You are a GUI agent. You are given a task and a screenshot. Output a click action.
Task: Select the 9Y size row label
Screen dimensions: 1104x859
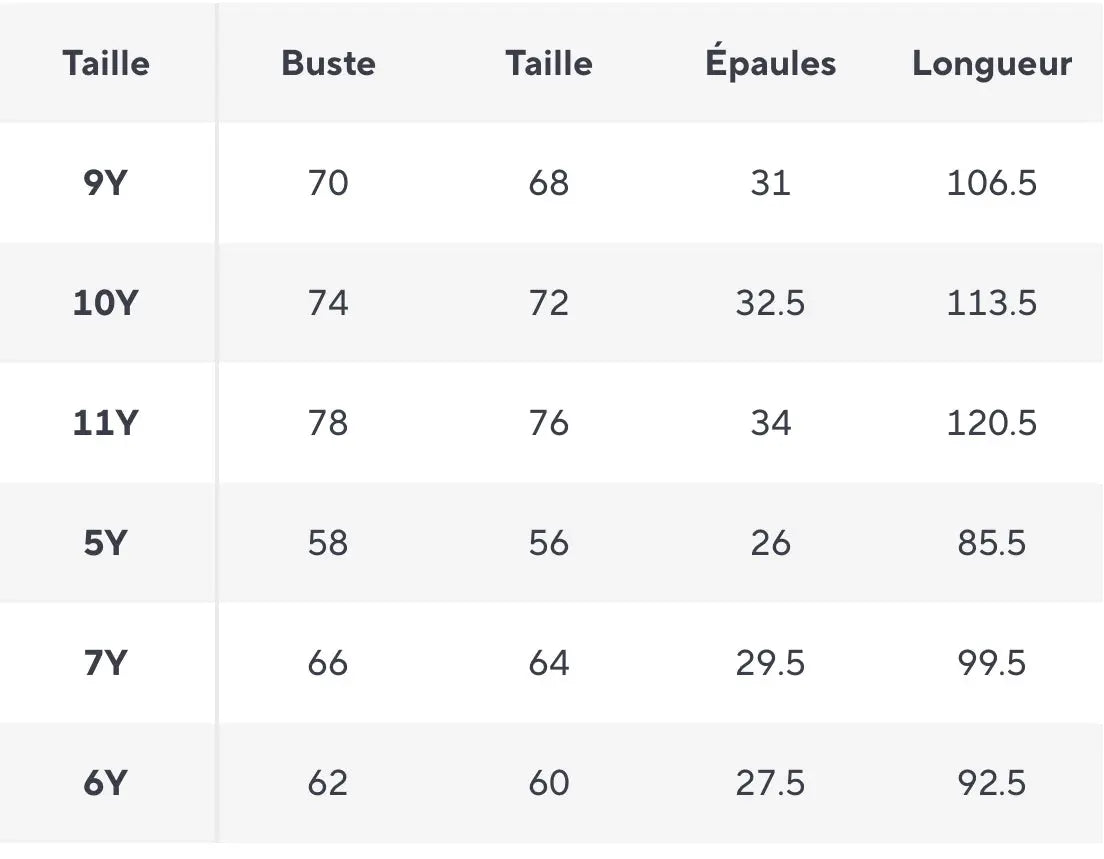click(106, 183)
